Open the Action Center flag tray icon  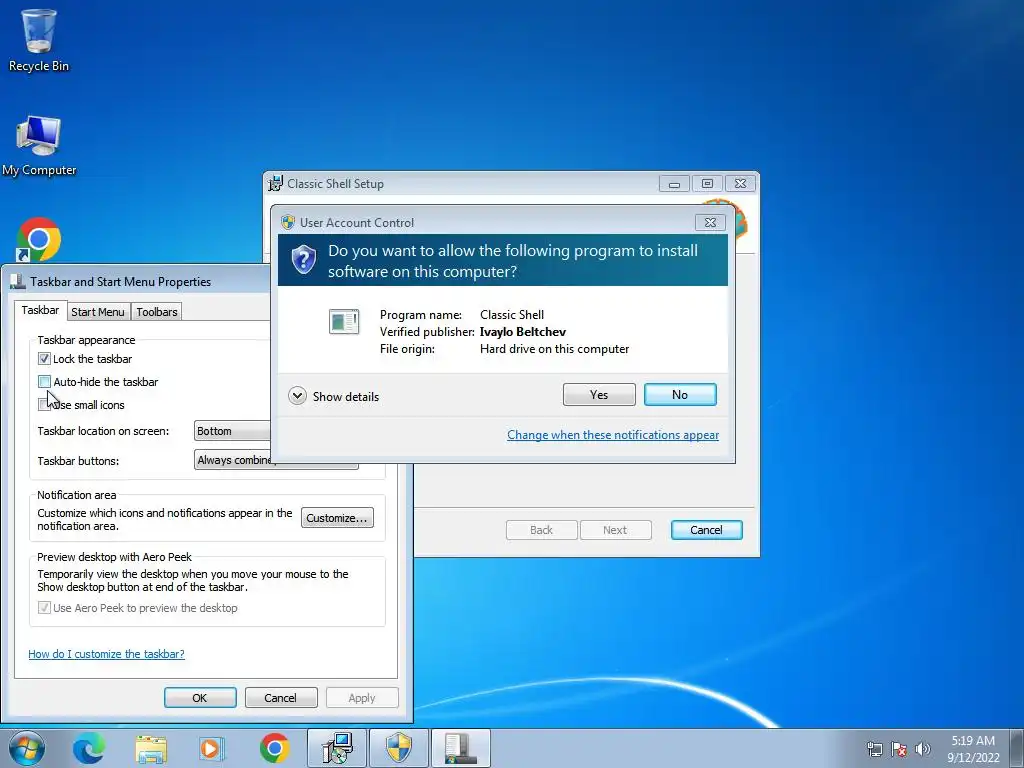899,749
